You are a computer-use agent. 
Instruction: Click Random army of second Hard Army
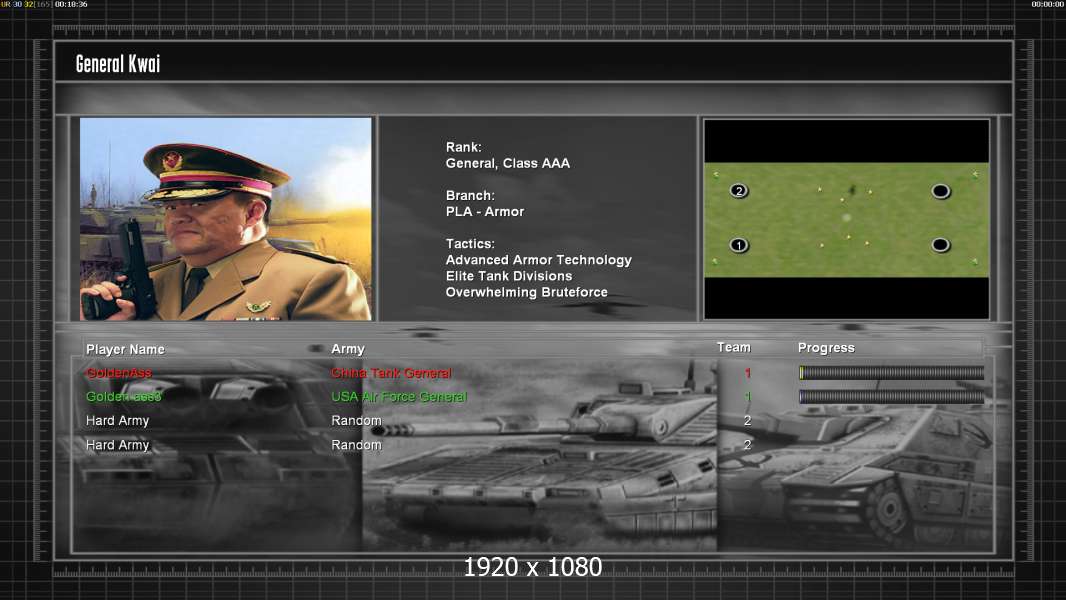pos(356,445)
